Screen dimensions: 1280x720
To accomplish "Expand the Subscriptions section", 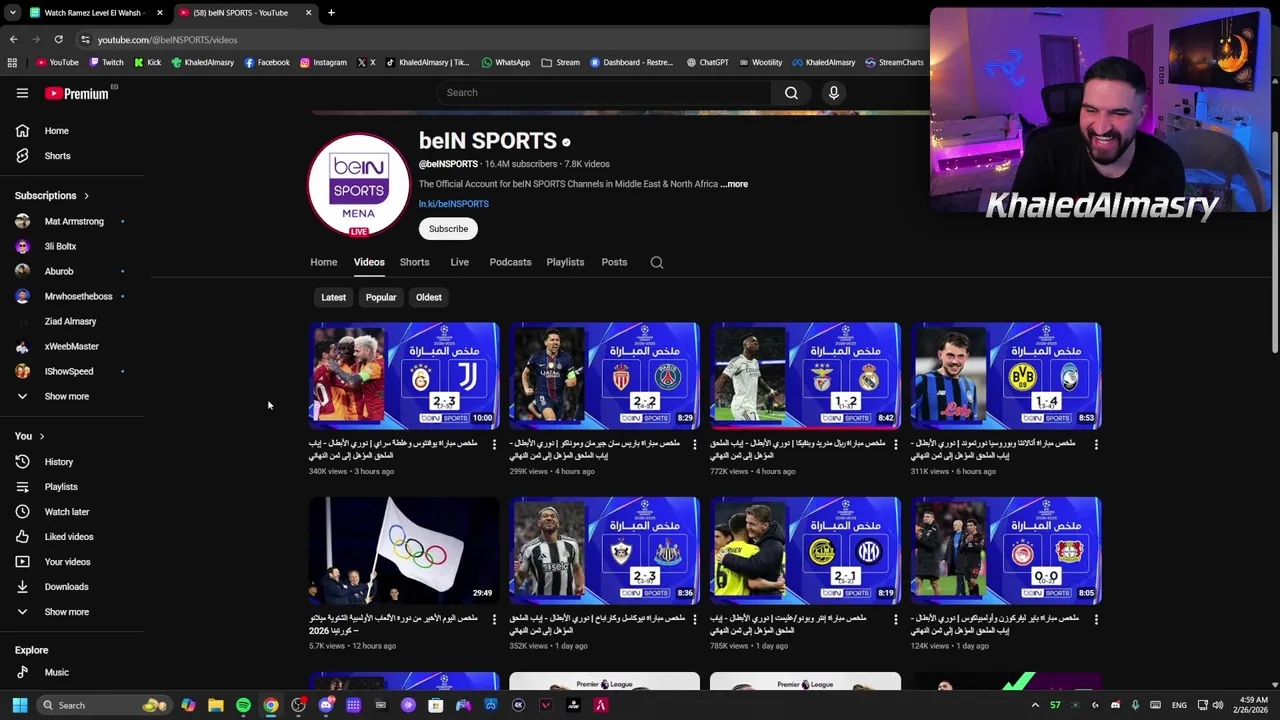I will (x=52, y=196).
